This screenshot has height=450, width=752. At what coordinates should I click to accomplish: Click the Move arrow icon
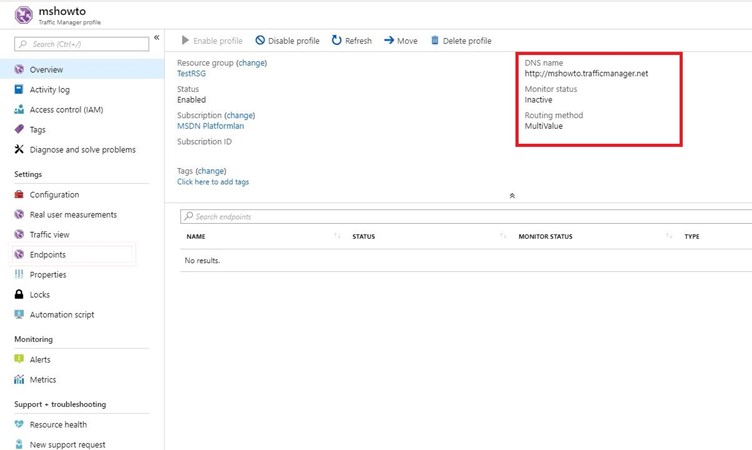pos(389,41)
